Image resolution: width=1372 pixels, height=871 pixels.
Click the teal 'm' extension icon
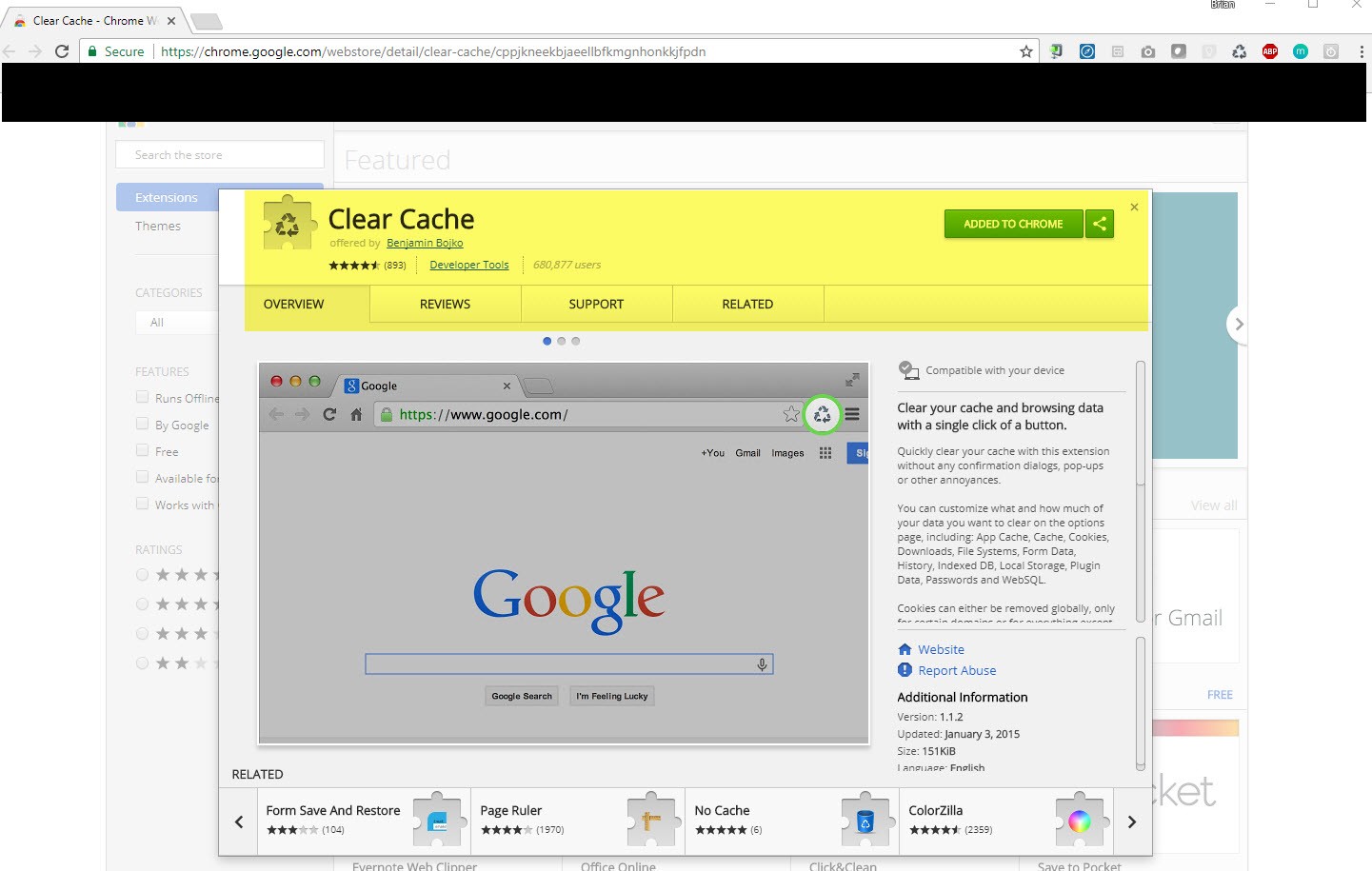pos(1301,51)
